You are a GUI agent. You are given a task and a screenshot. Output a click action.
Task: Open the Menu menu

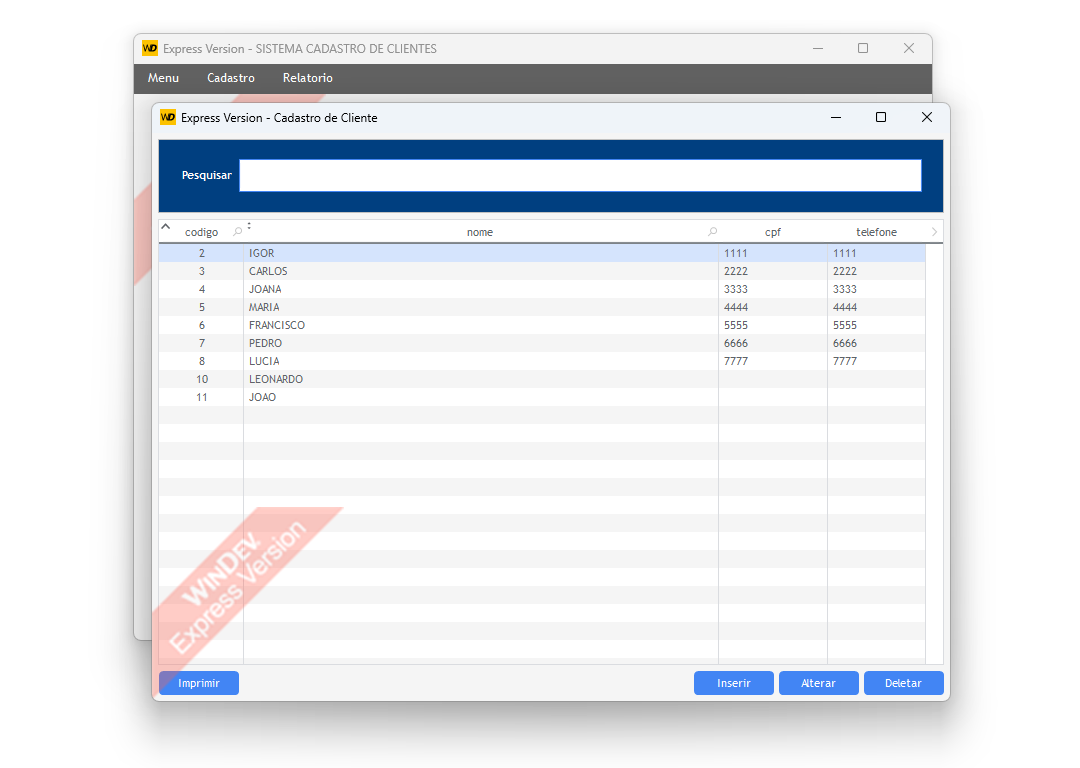pos(163,78)
